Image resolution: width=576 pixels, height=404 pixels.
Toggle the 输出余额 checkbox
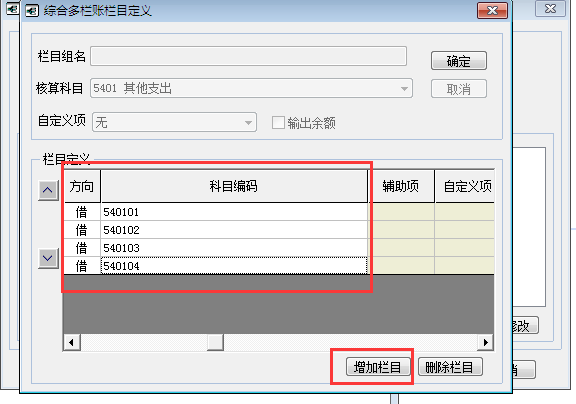[278, 122]
